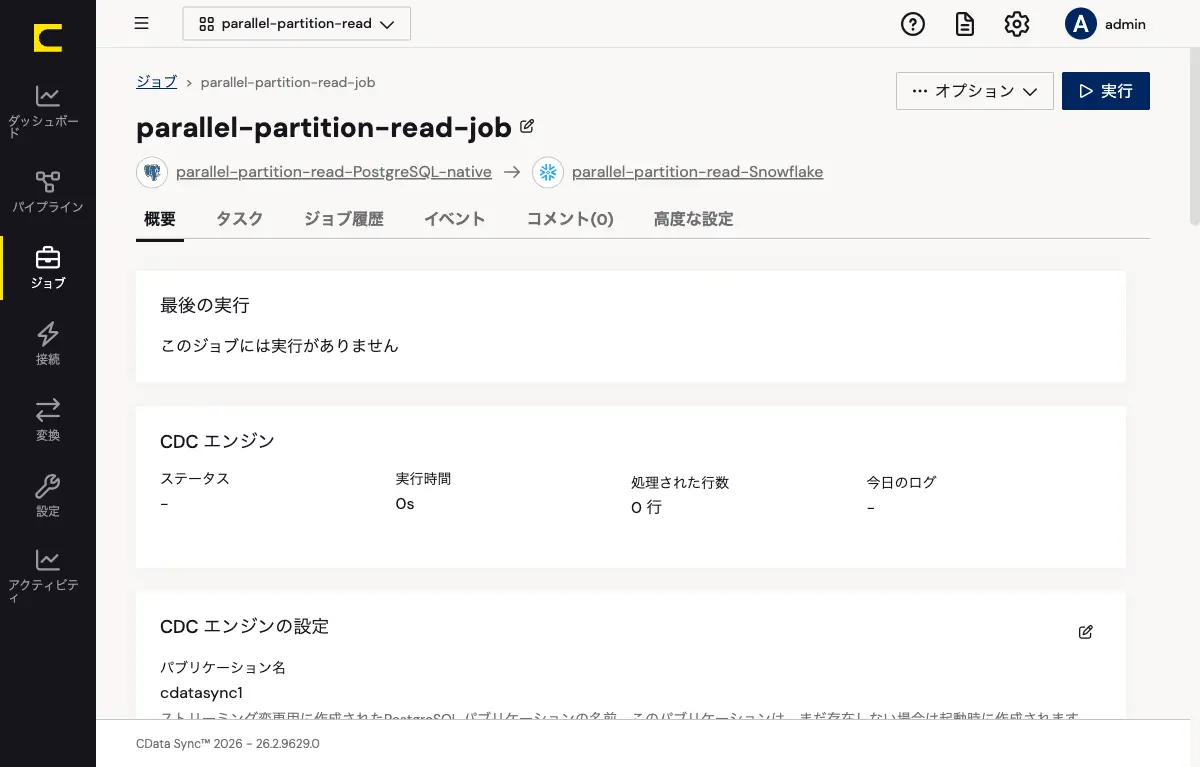Switch to the ジョブ履歴 tab

[x=344, y=219]
